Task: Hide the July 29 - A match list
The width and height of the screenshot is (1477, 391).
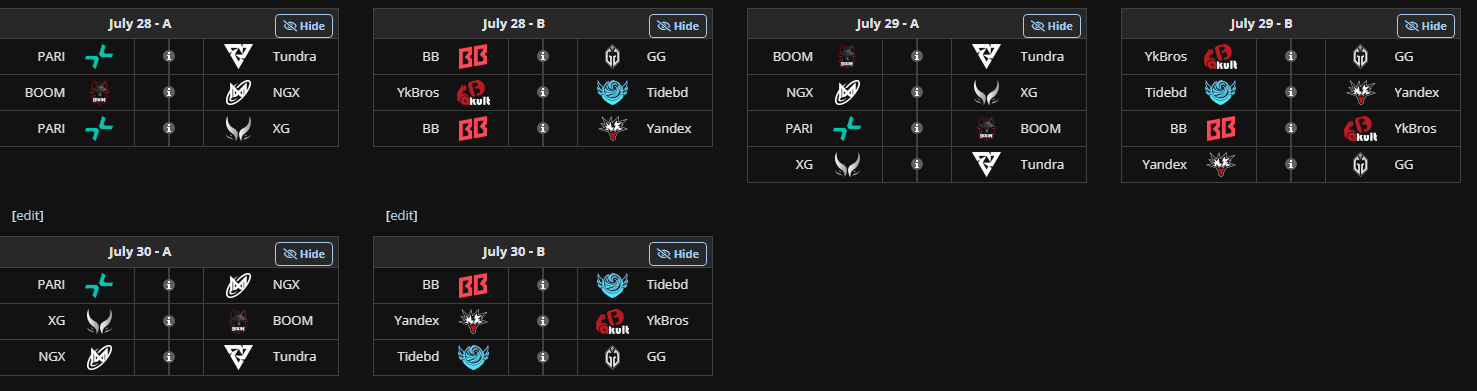Action: pyautogui.click(x=1052, y=26)
